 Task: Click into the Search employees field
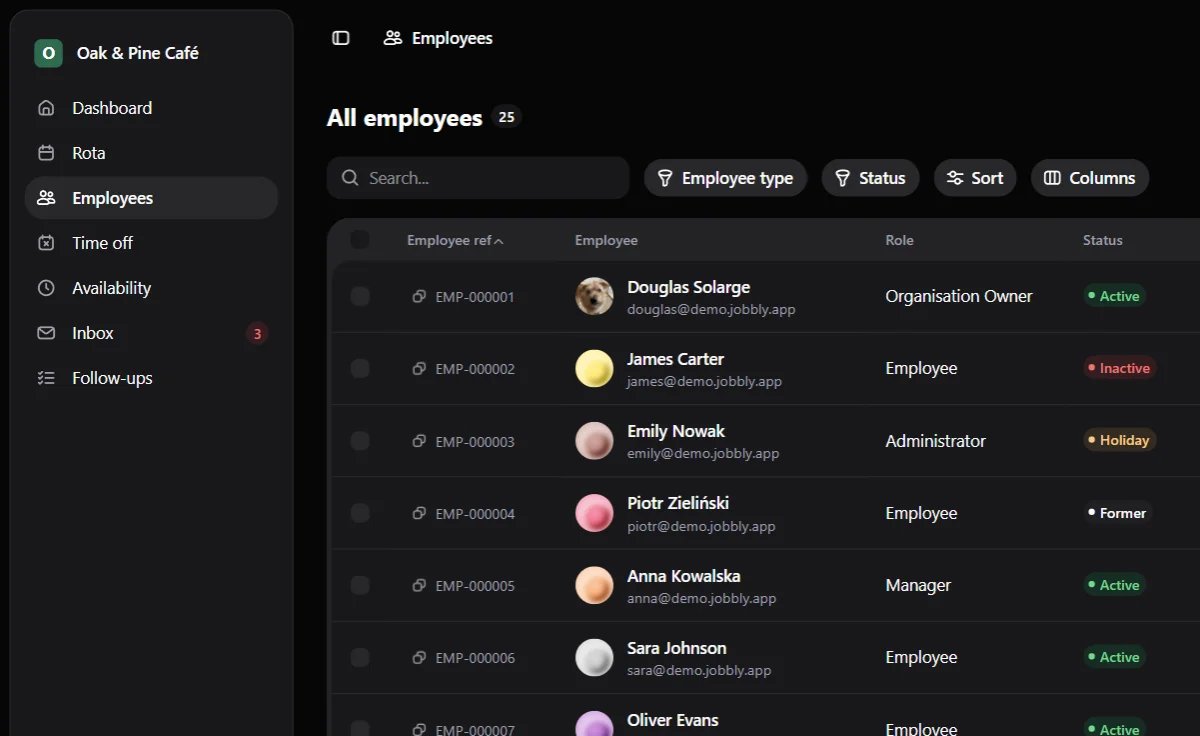(478, 178)
